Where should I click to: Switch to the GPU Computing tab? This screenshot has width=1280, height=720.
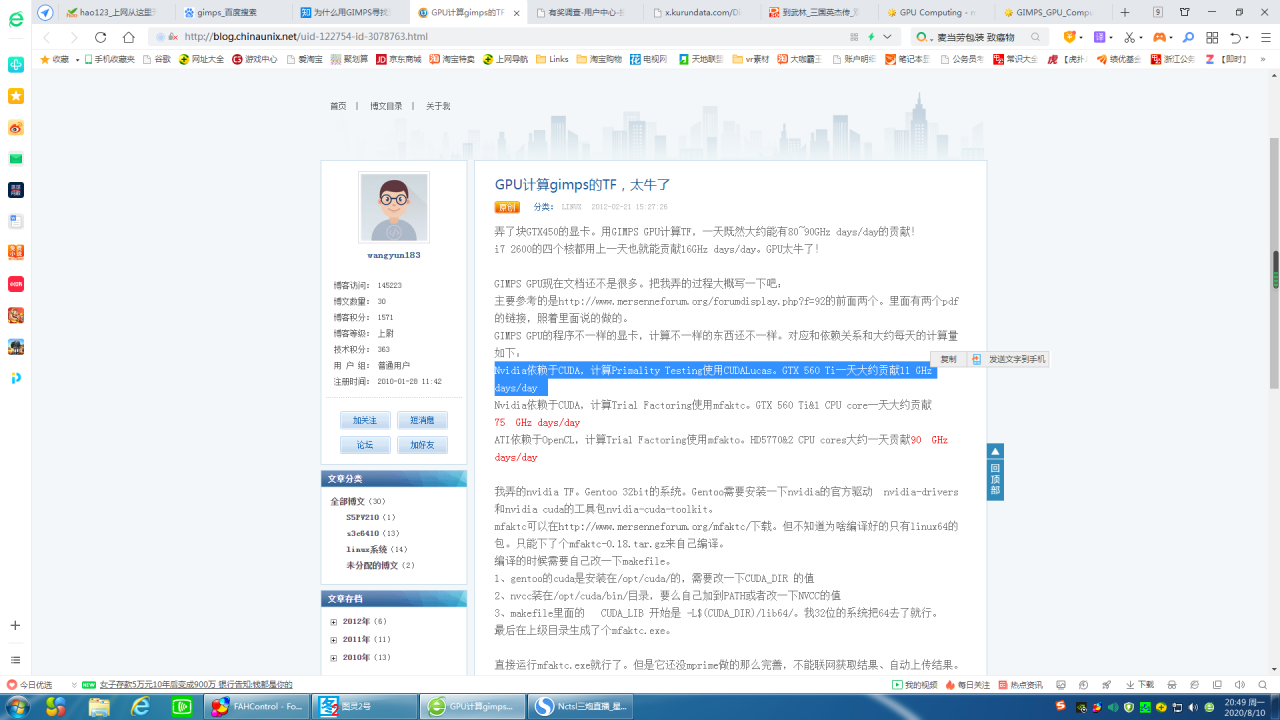[x=938, y=12]
